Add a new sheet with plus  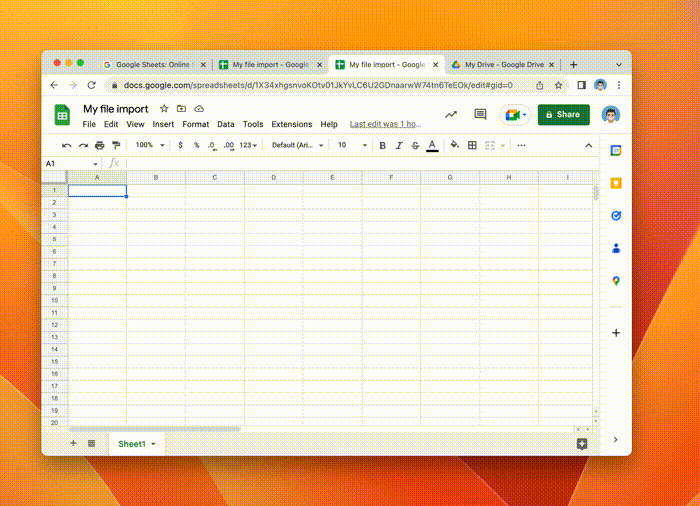point(73,443)
